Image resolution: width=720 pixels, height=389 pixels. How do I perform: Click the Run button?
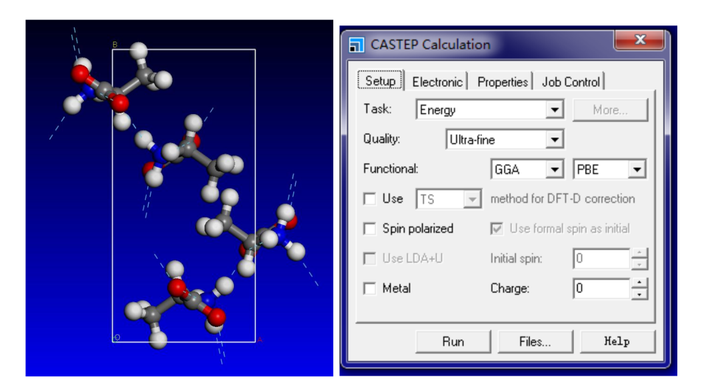(453, 342)
